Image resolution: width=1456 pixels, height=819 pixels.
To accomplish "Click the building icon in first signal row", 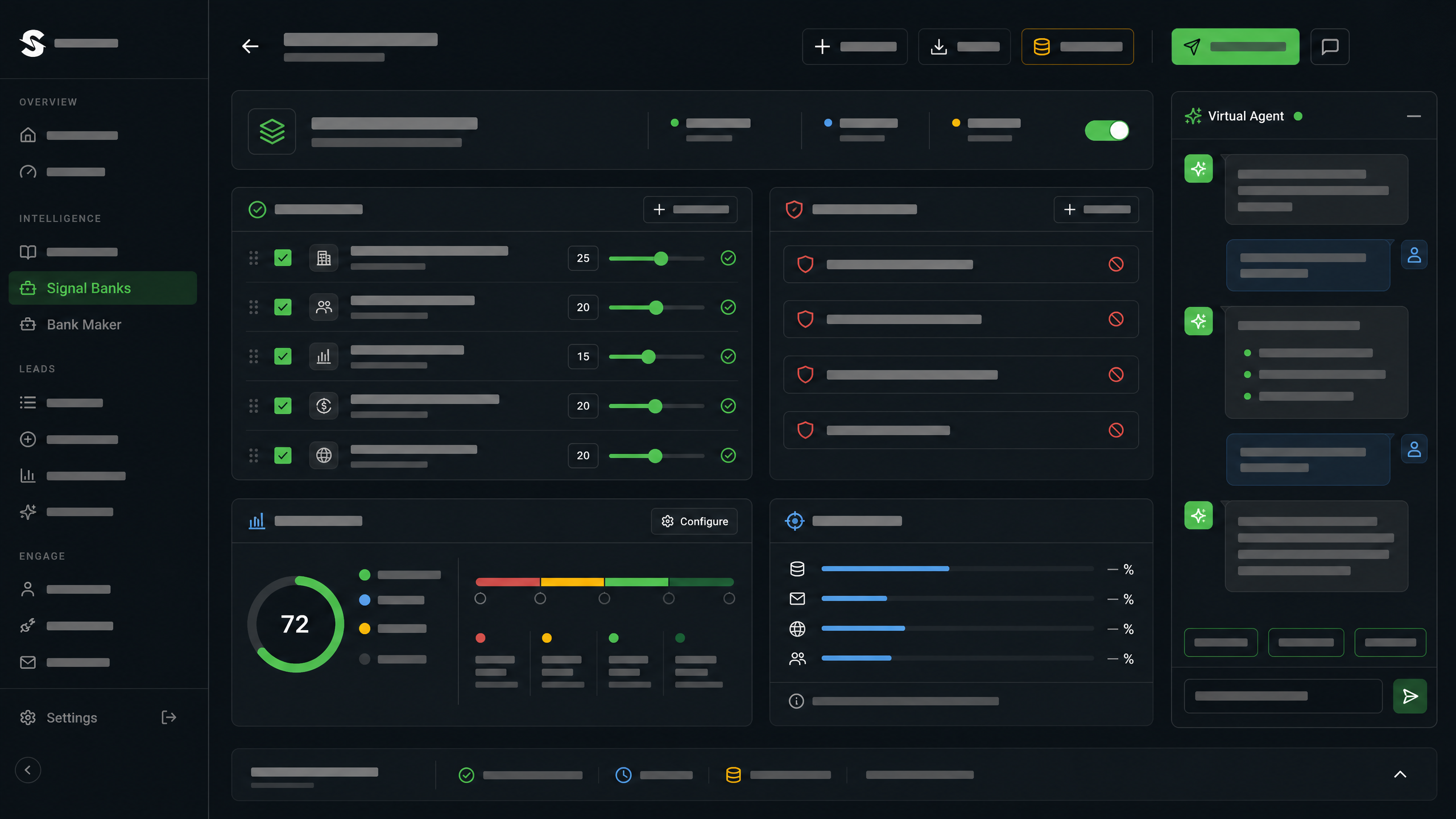I will [324, 258].
